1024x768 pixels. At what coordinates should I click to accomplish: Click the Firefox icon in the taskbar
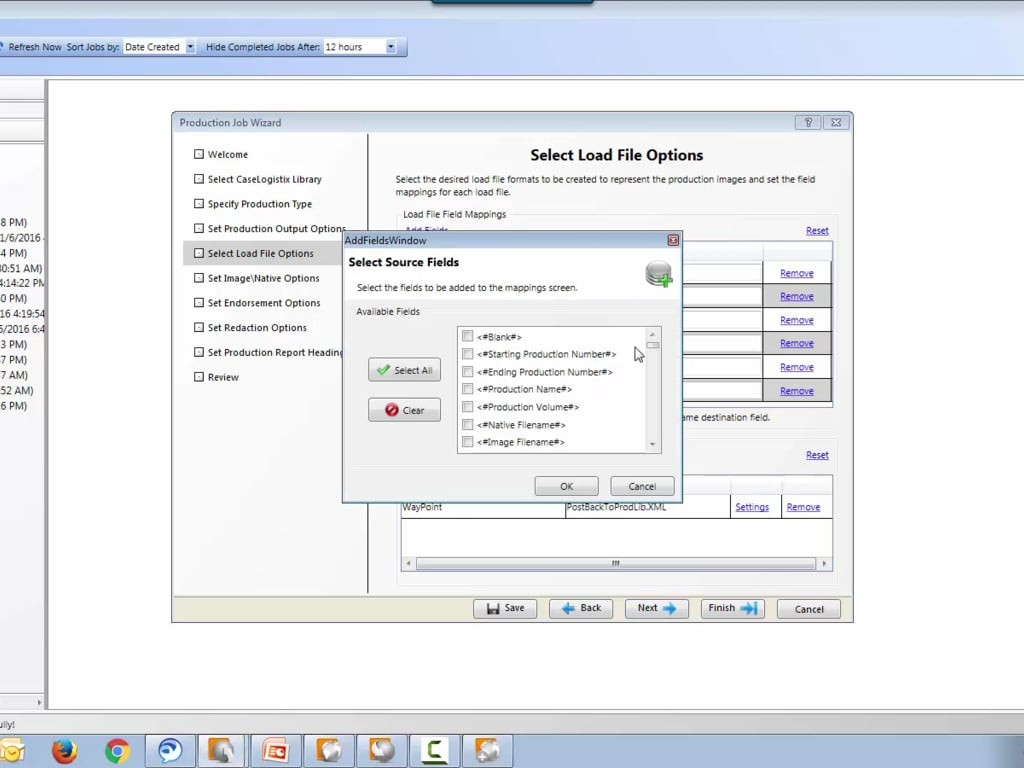pos(65,751)
